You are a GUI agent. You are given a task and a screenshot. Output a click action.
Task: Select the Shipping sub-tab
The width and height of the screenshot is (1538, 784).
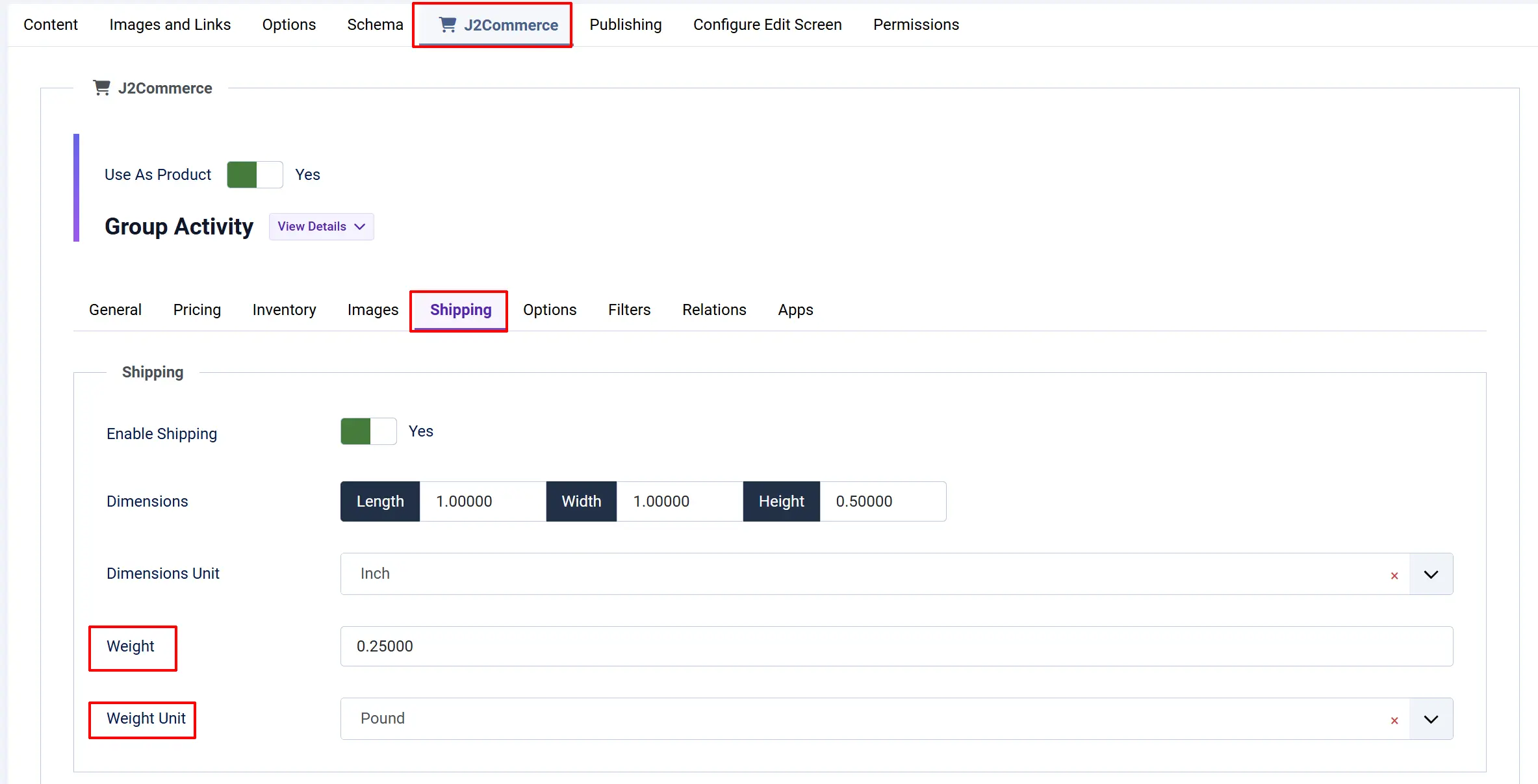point(461,310)
